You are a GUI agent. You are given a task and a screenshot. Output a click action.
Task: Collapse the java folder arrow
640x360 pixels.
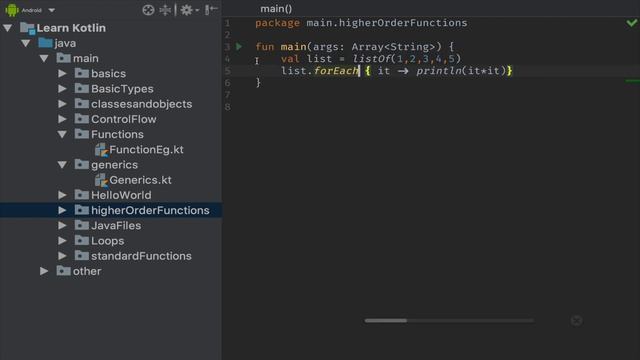26,43
